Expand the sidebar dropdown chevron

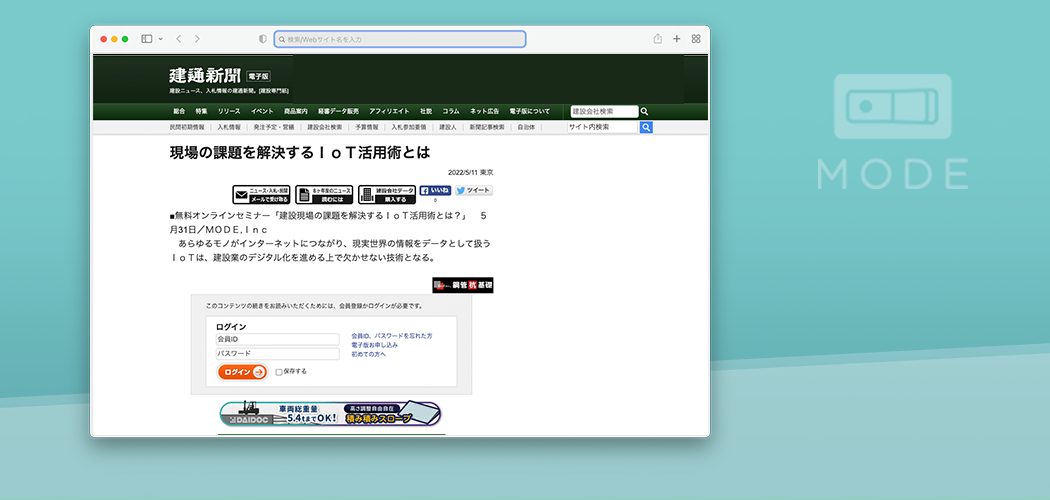159,39
